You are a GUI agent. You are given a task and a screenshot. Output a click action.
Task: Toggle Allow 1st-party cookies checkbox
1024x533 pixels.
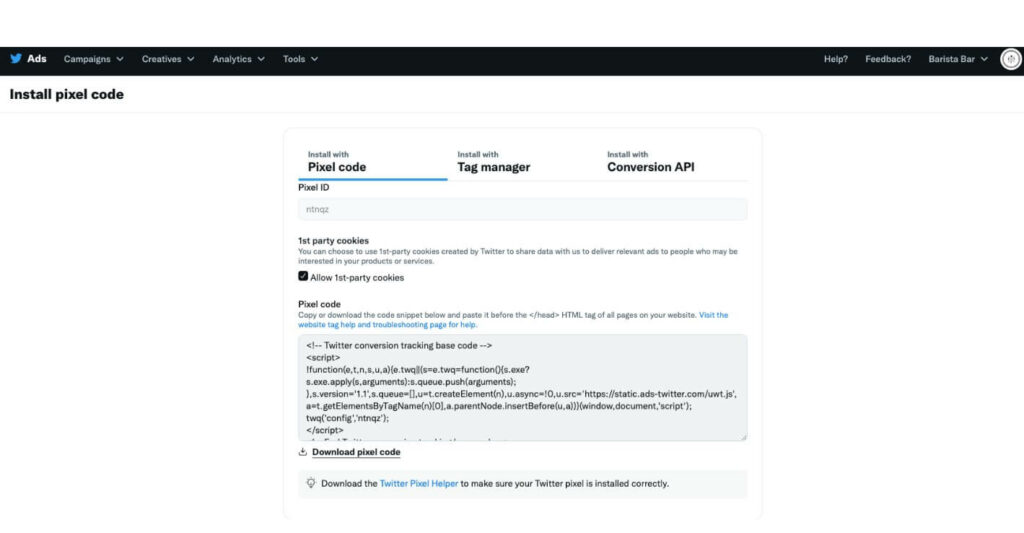click(x=303, y=277)
